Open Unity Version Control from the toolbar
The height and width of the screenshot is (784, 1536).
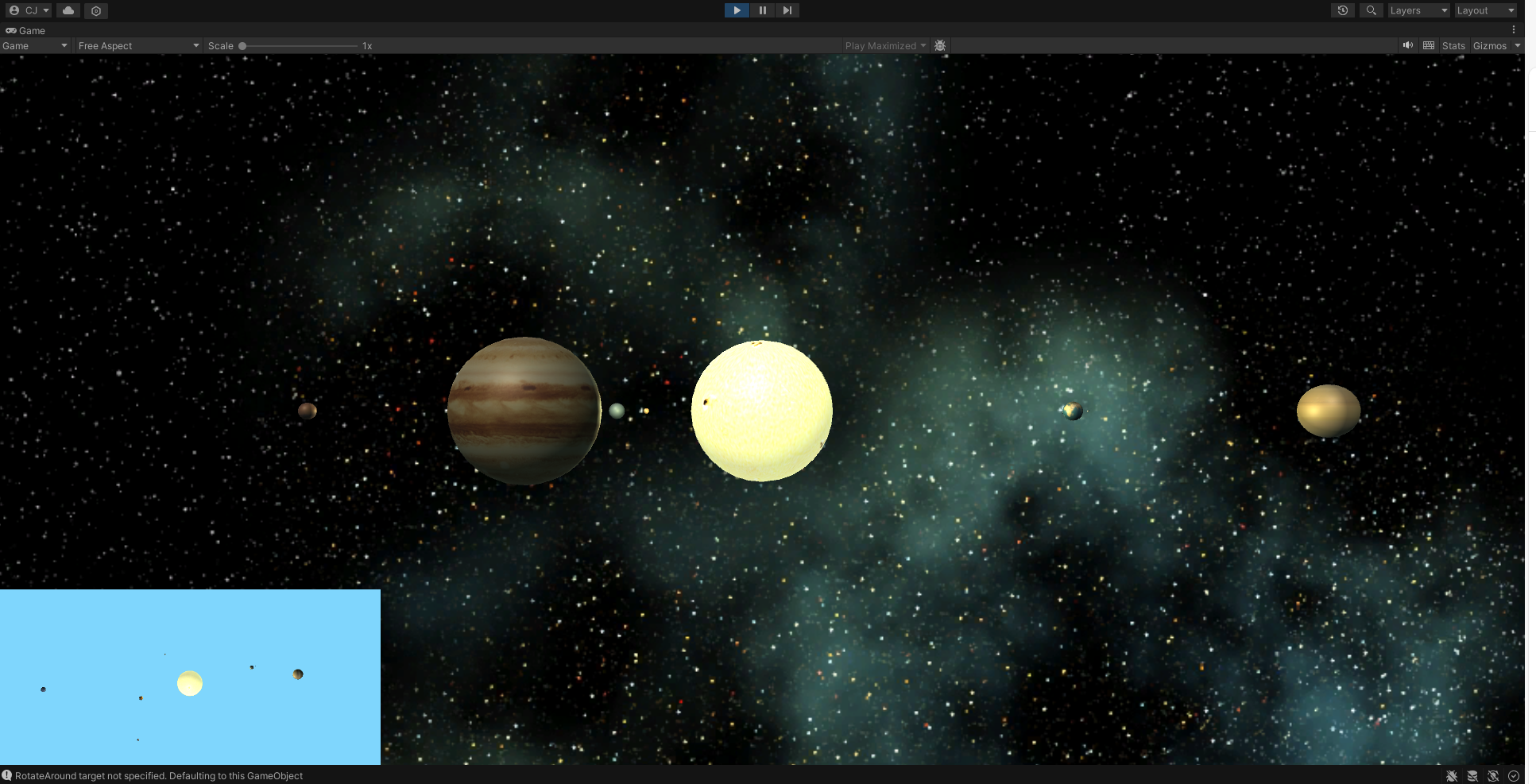tap(95, 10)
